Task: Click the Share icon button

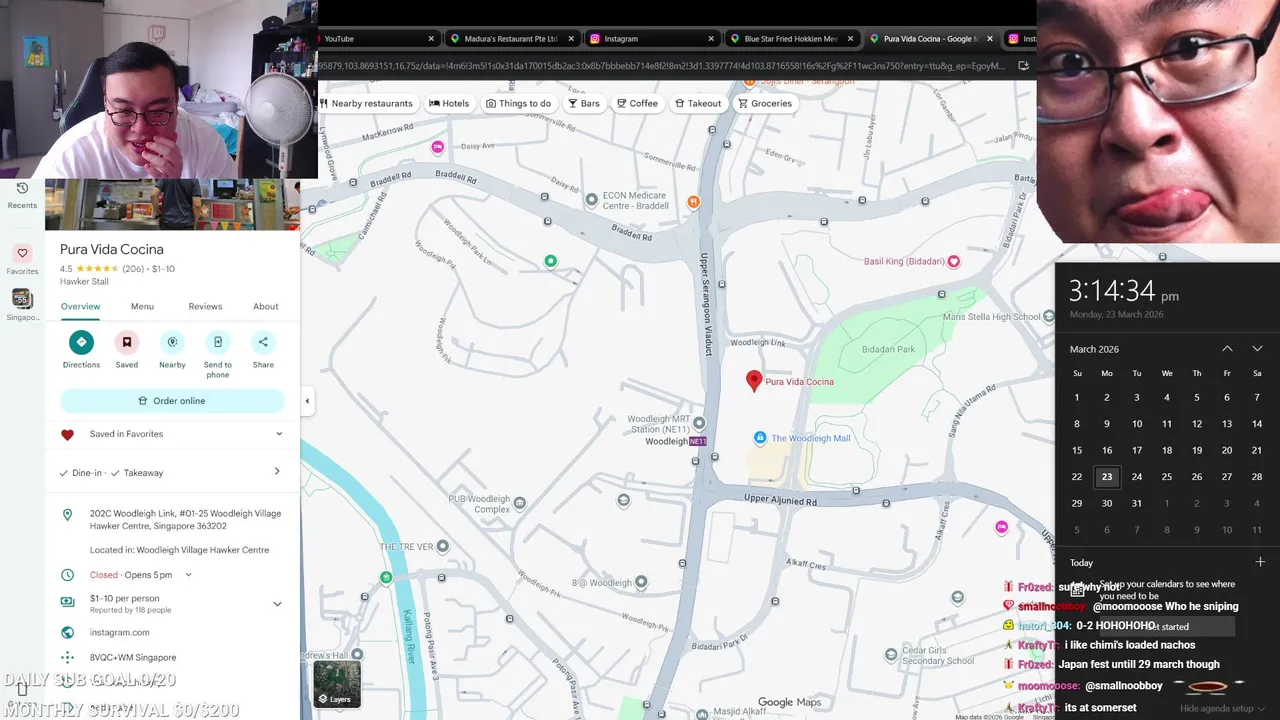Action: 263,342
